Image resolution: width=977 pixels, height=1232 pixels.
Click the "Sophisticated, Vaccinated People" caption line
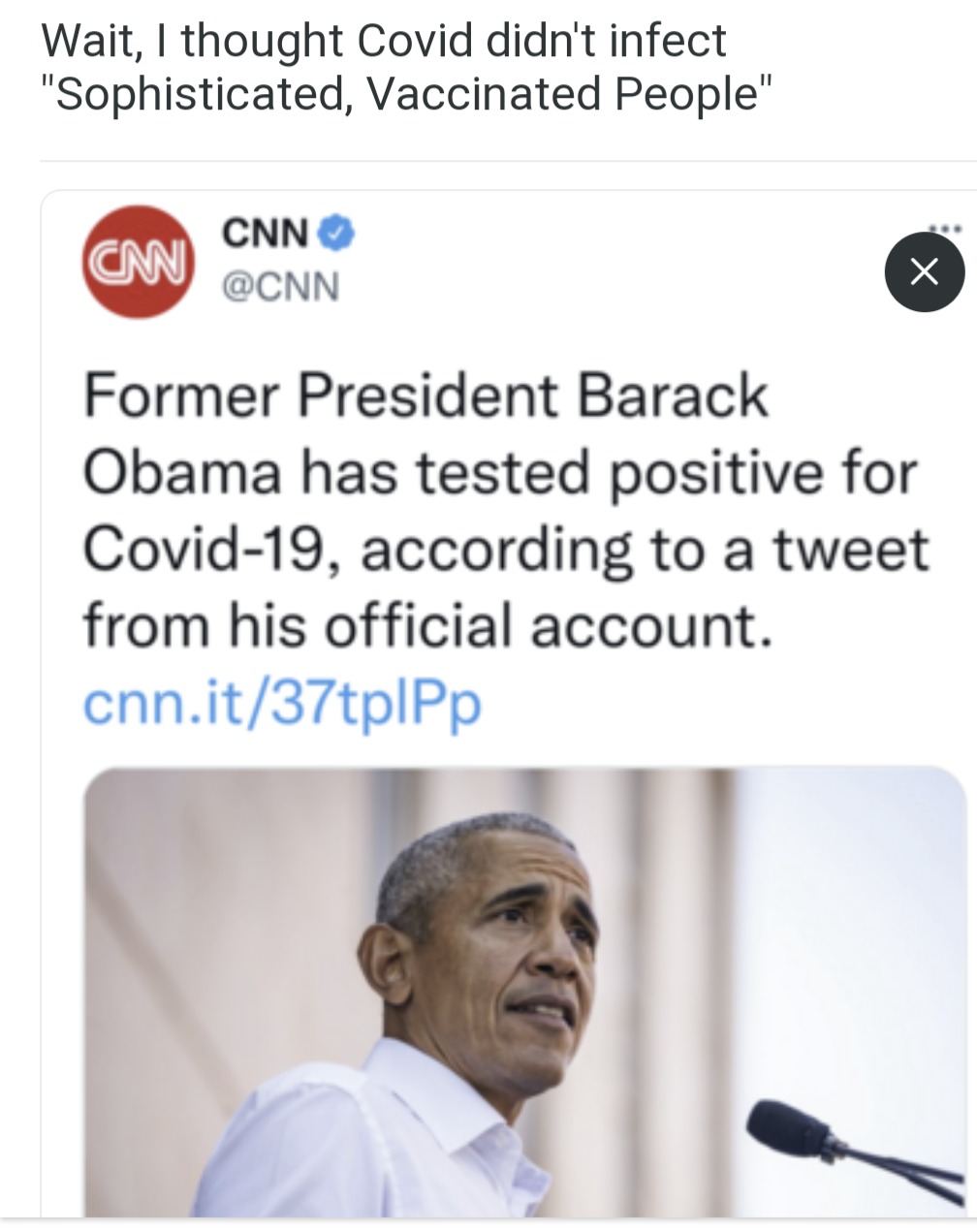point(407,96)
